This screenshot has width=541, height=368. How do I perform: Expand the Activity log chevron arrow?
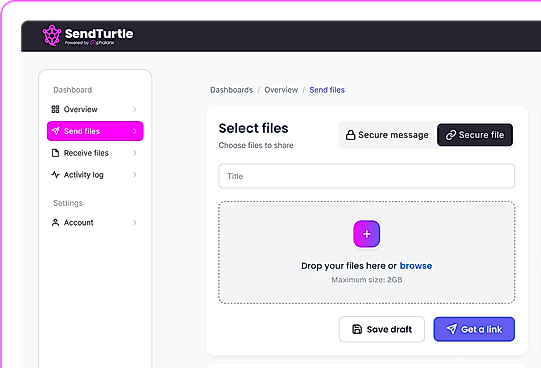[135, 175]
